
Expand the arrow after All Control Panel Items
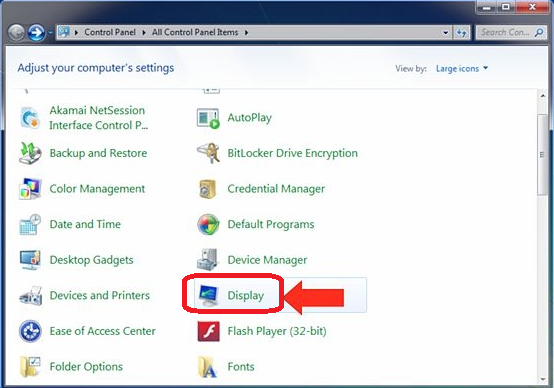tap(246, 33)
